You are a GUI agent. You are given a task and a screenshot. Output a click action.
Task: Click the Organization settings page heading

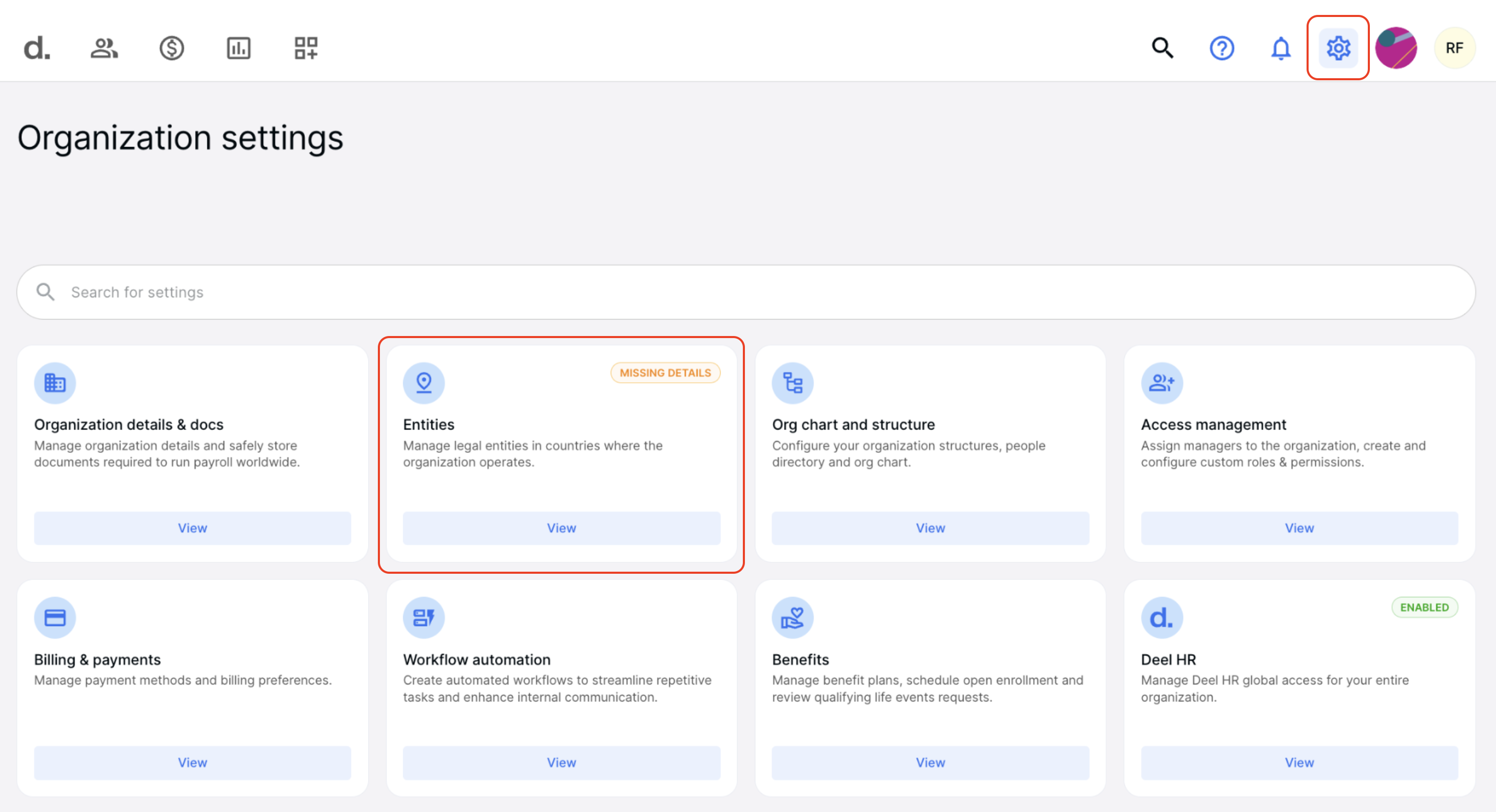(x=180, y=138)
